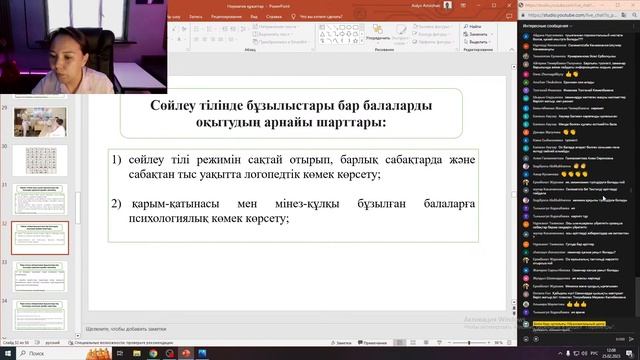Select slide 30 thumbnail
This screenshot has width=640, height=360.
tap(40, 160)
